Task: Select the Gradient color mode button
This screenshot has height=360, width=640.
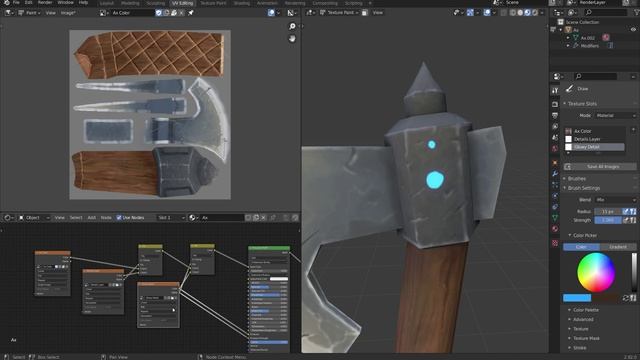Action: click(x=618, y=247)
